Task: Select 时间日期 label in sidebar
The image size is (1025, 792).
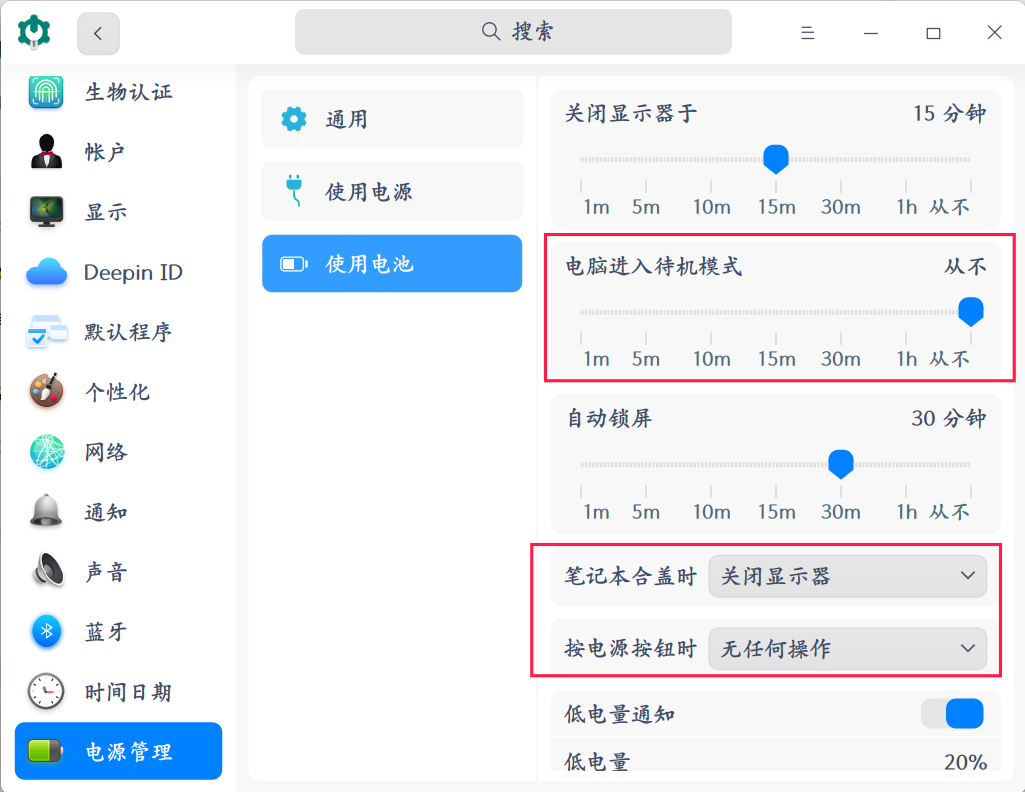Action: point(128,692)
